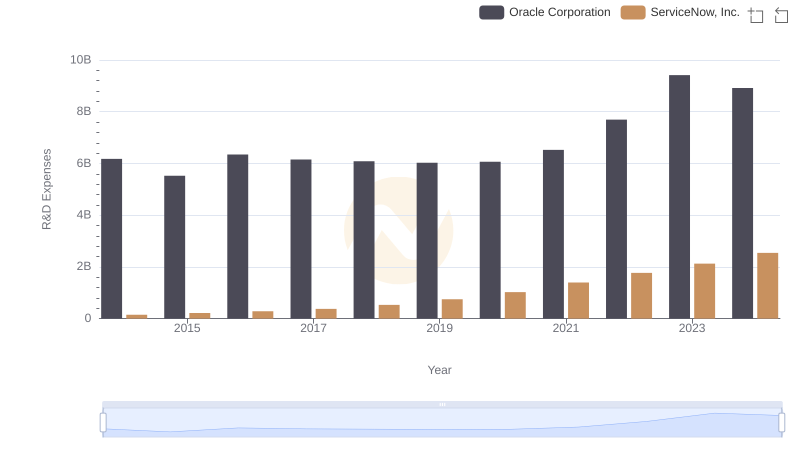This screenshot has height=461, width=800.
Task: Click the Oracle bar for 2019
Action: (x=427, y=241)
